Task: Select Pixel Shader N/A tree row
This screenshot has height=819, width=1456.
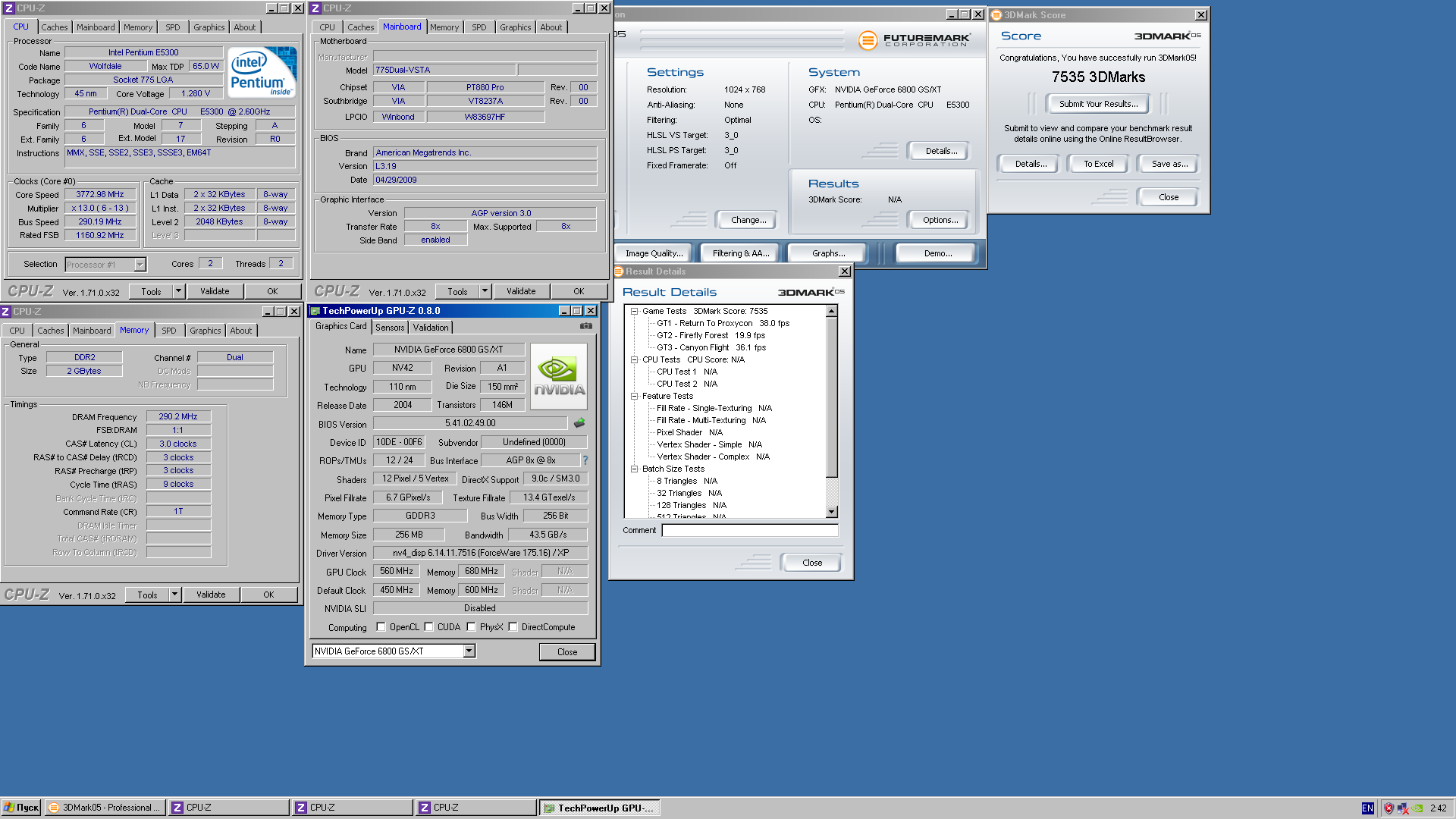Action: tap(689, 432)
